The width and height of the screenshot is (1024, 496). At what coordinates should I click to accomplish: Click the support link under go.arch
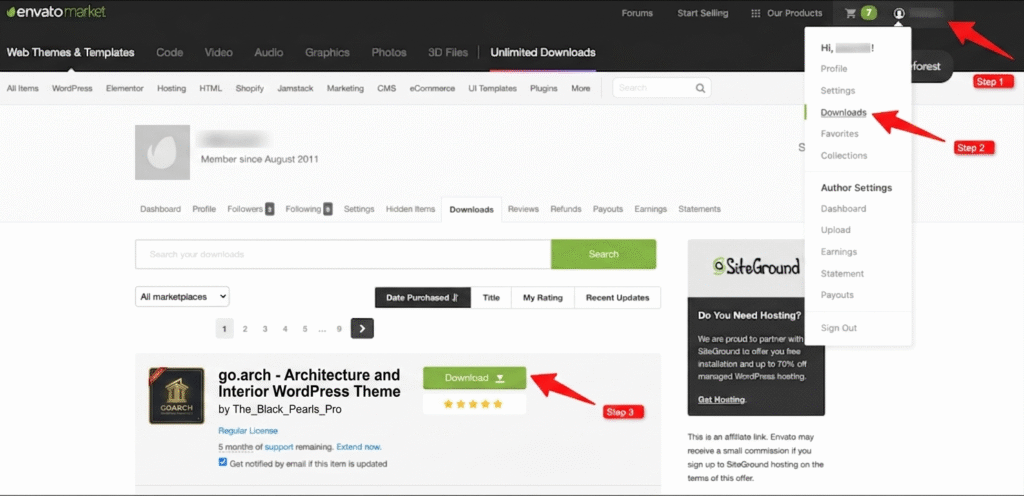coord(279,447)
